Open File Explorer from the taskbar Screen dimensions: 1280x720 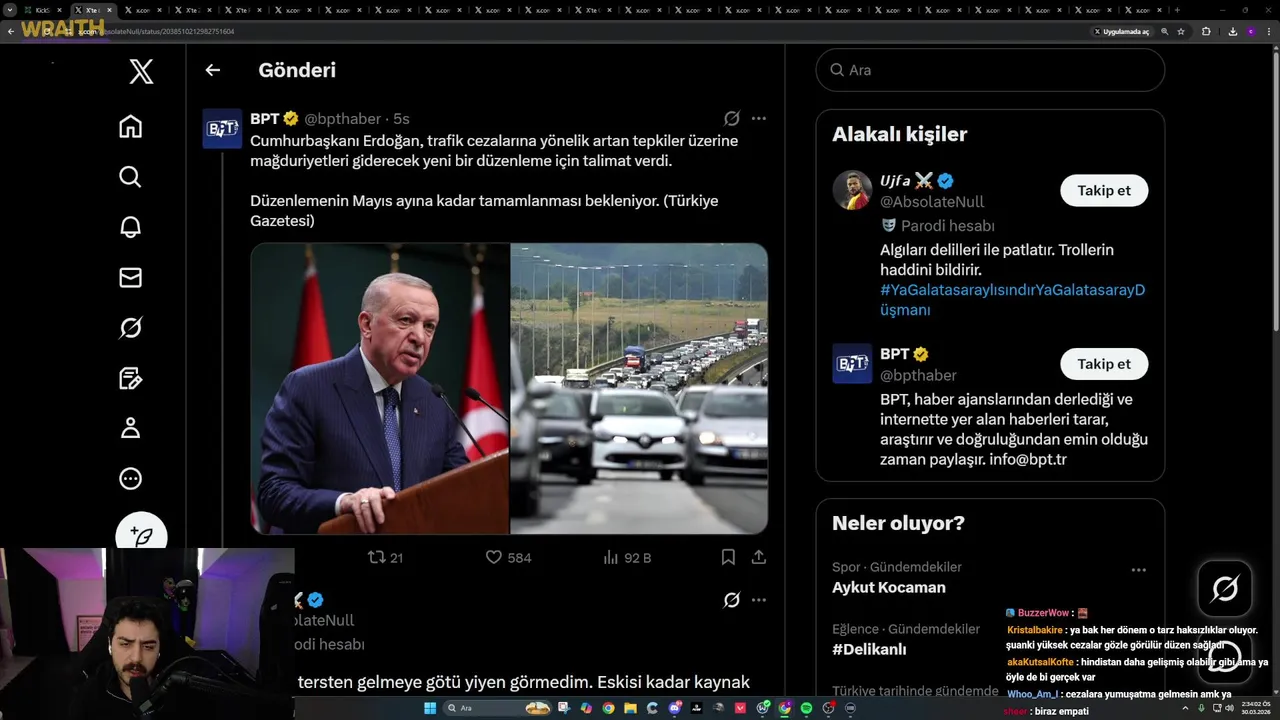630,708
